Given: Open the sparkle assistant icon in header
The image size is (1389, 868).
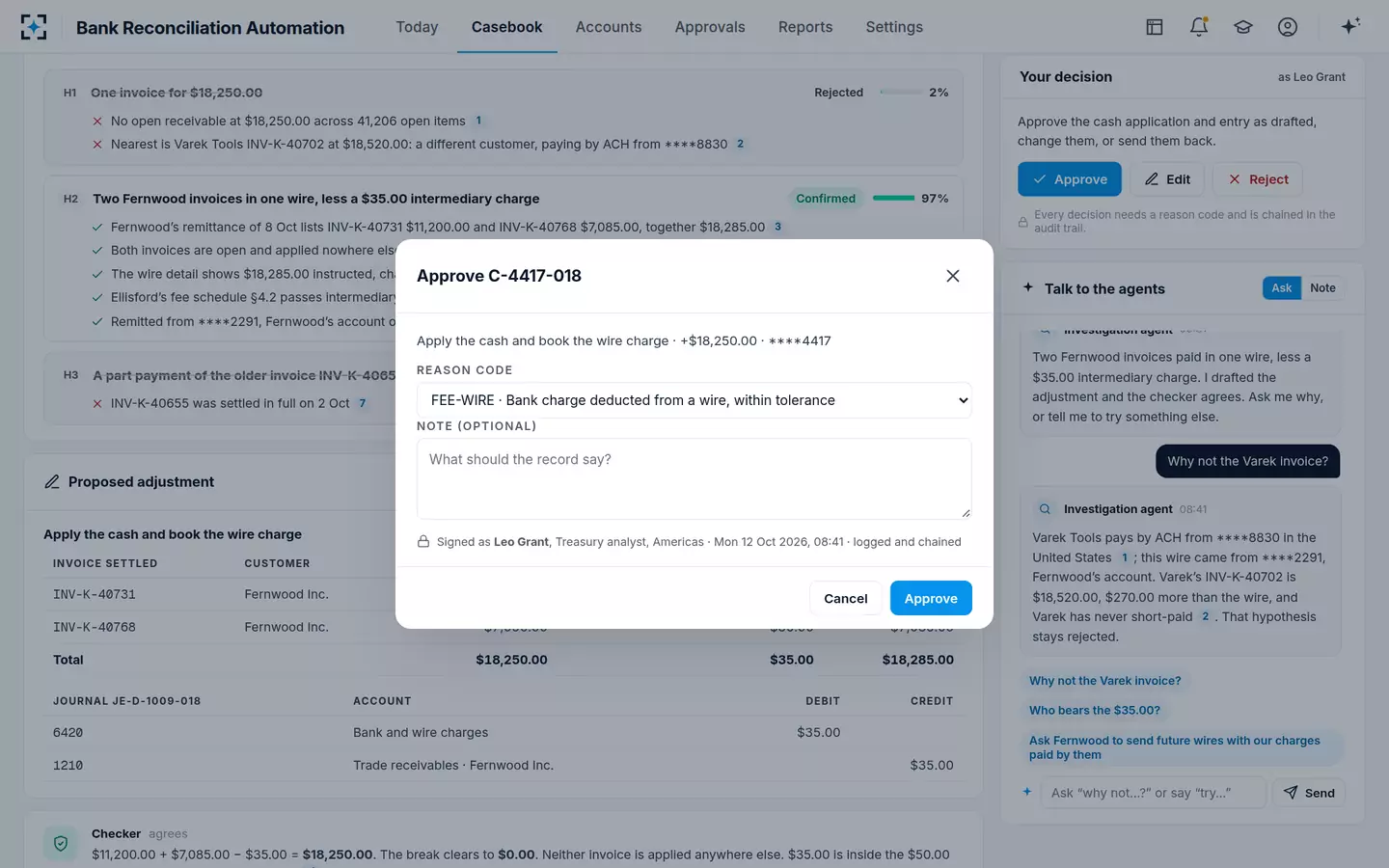Looking at the screenshot, I should 1350,26.
